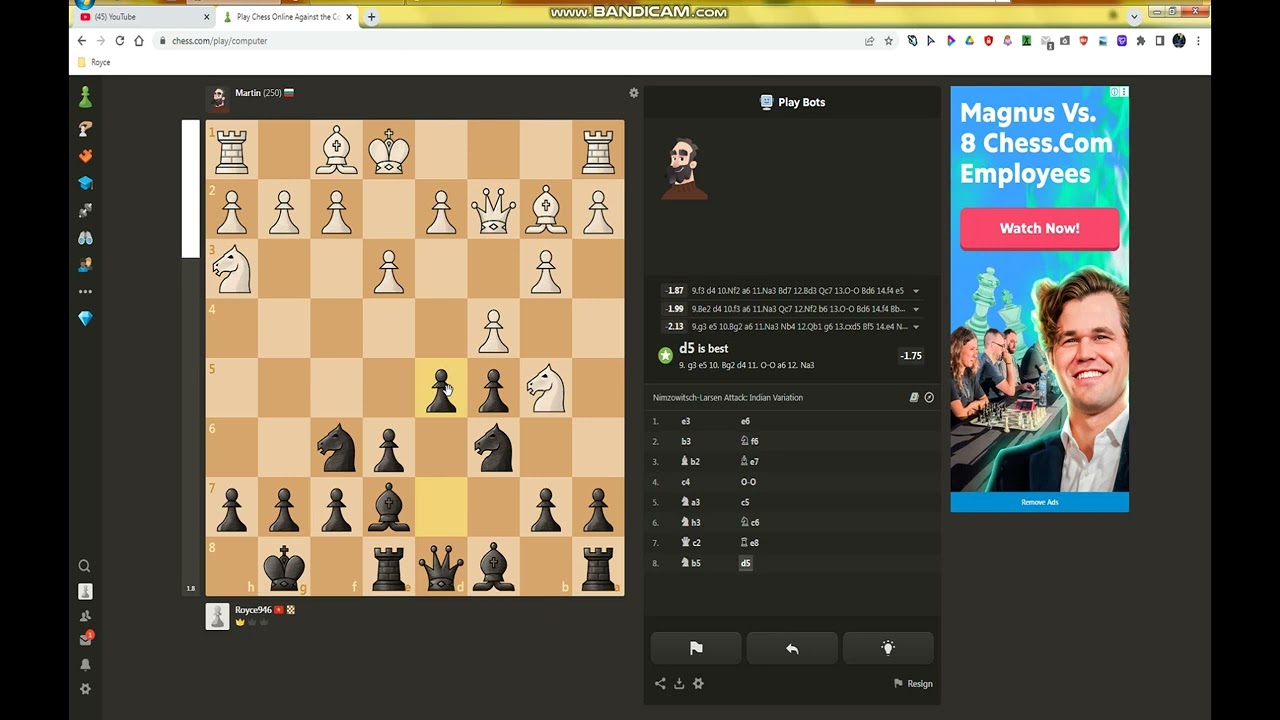Viewport: 1280px width, 720px height.
Task: Click the flag button in game controls
Action: point(696,648)
